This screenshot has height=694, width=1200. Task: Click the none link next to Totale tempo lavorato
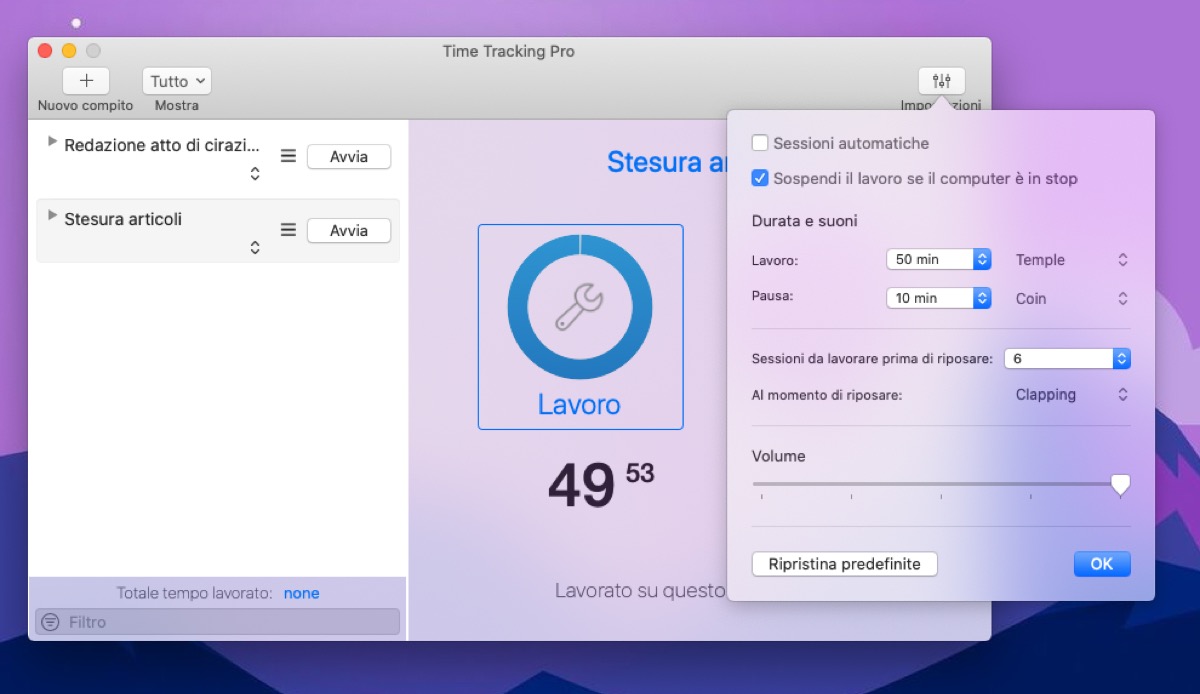tap(301, 593)
